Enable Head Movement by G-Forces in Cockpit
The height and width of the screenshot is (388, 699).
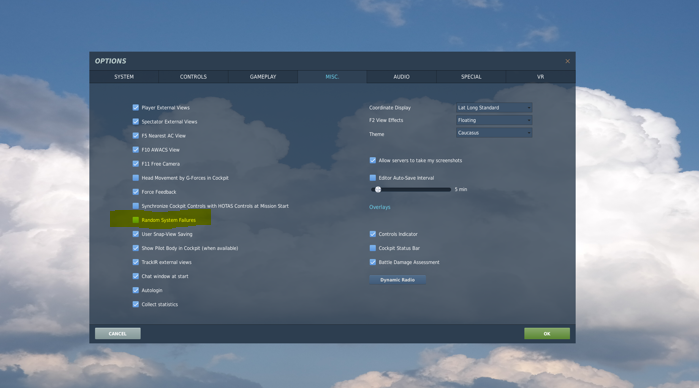(x=136, y=177)
